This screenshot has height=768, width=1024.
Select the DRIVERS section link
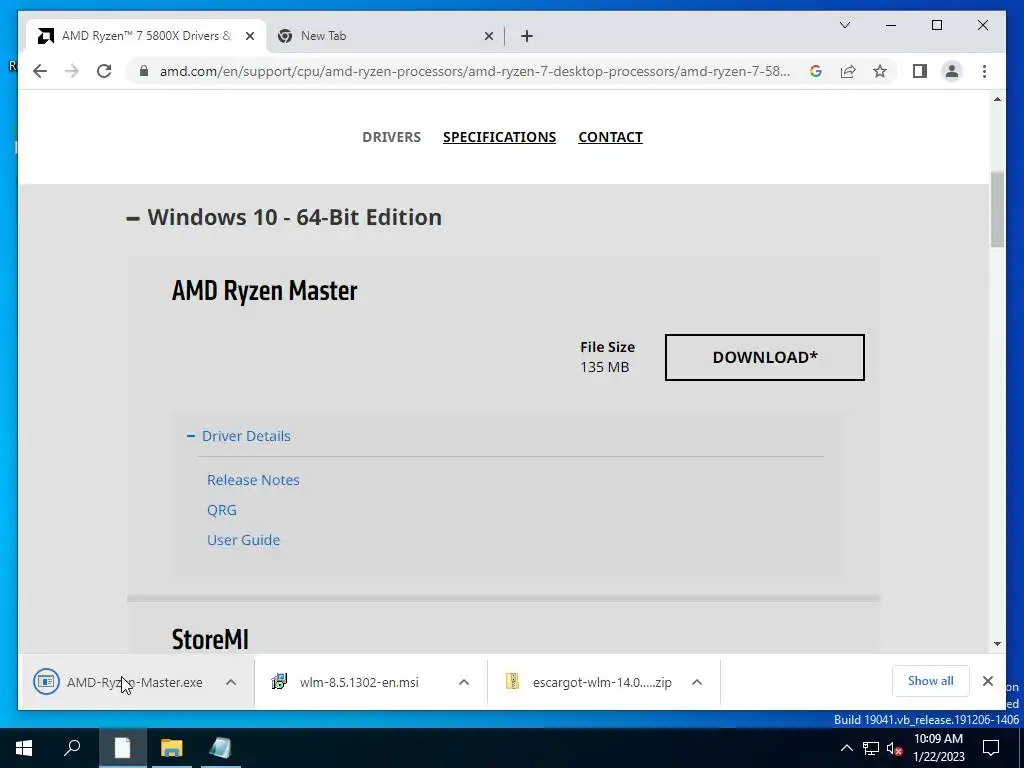tap(391, 137)
